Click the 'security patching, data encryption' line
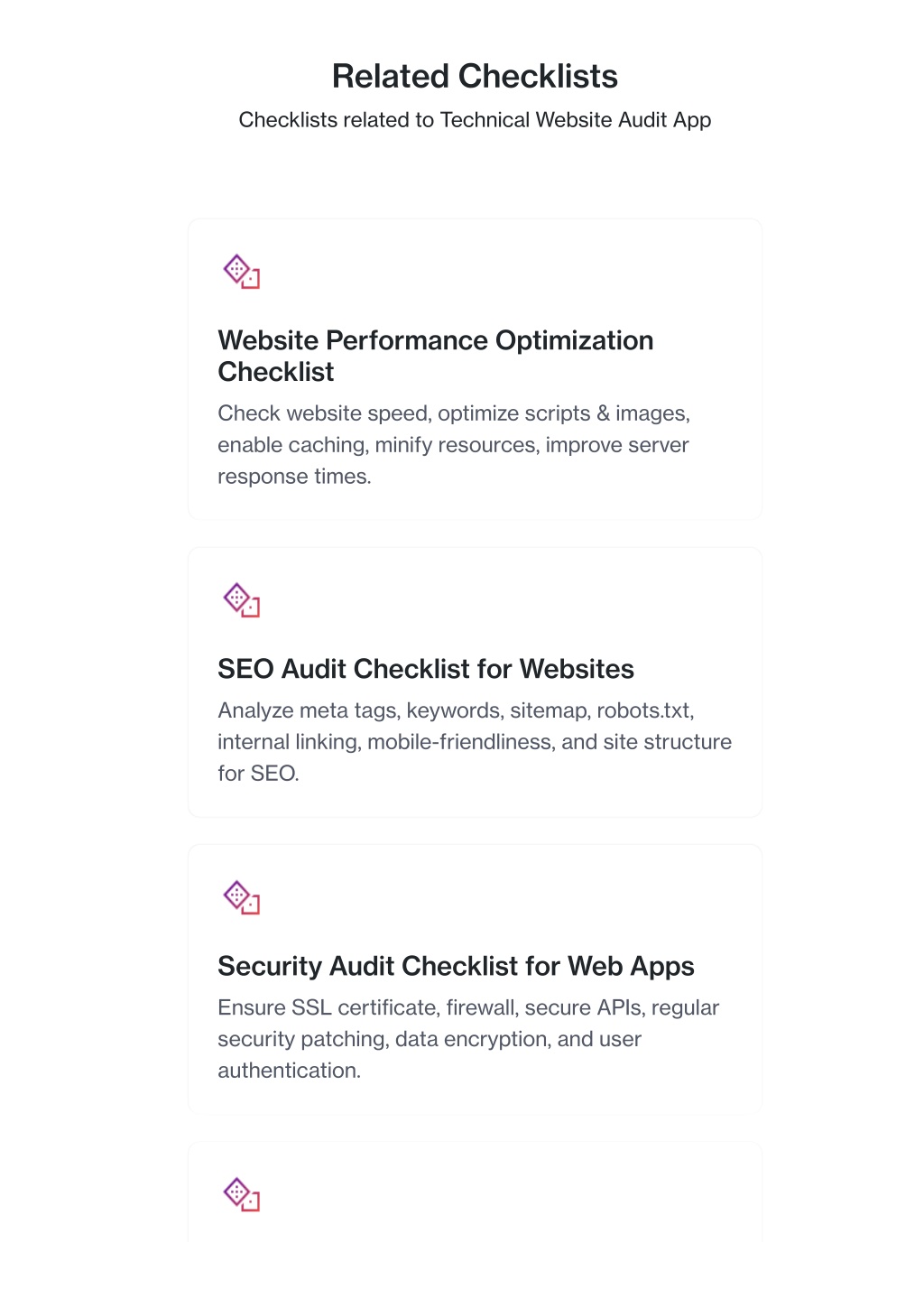The height and width of the screenshot is (1308, 924). [x=430, y=1039]
